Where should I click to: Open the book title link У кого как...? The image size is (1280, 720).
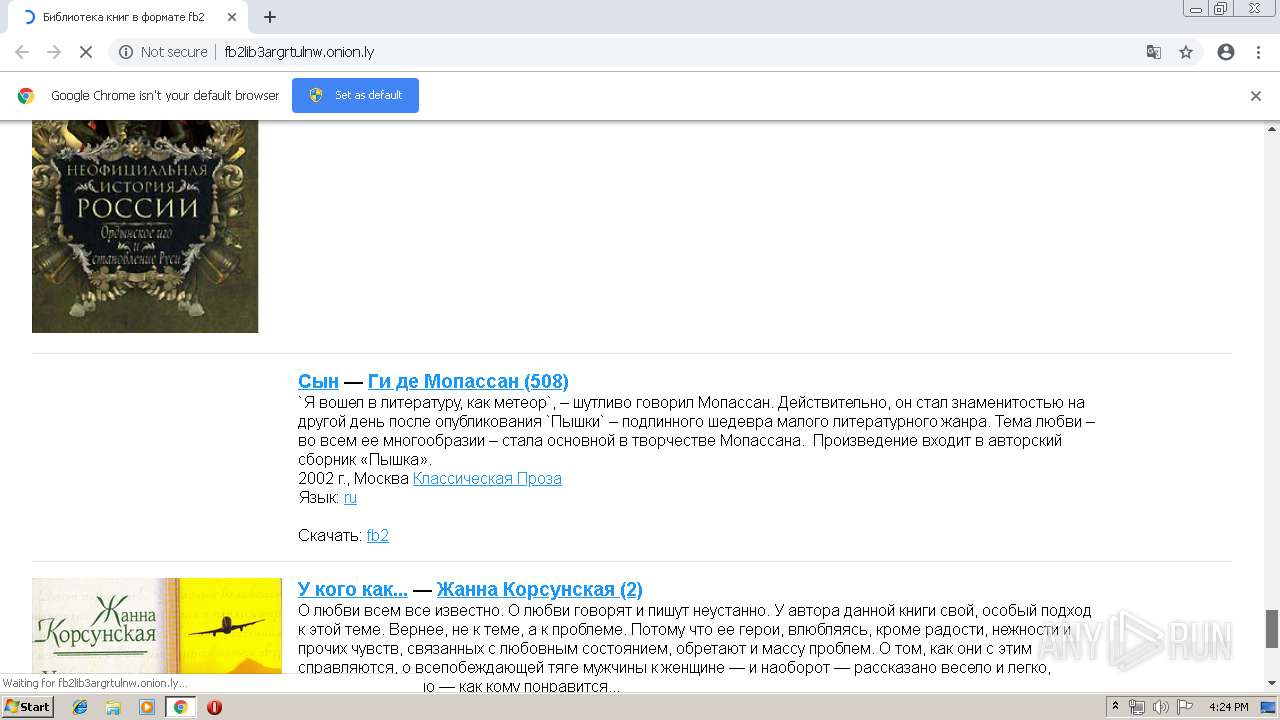[353, 589]
